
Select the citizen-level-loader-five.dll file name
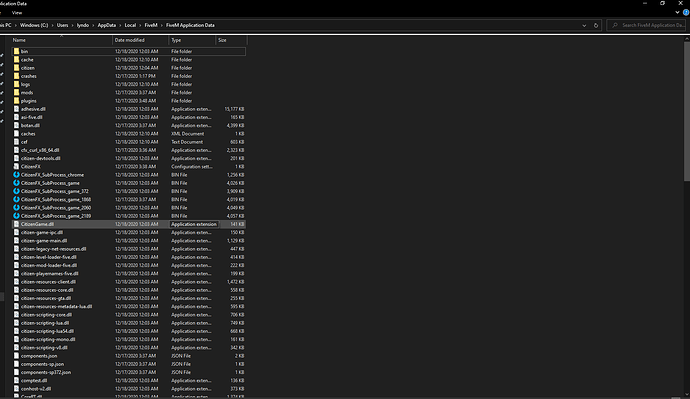click(49, 257)
